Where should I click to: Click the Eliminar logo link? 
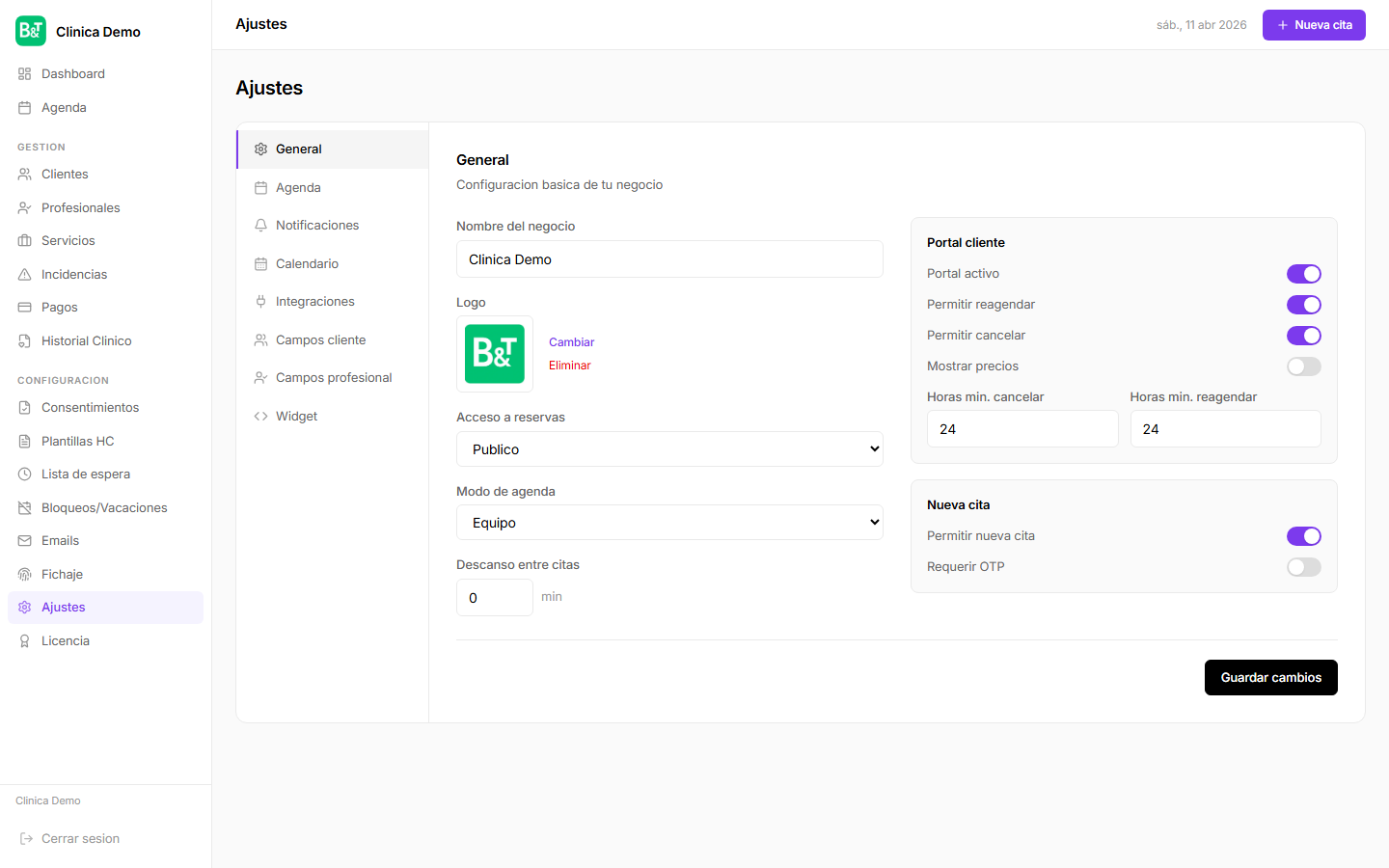[x=570, y=366]
